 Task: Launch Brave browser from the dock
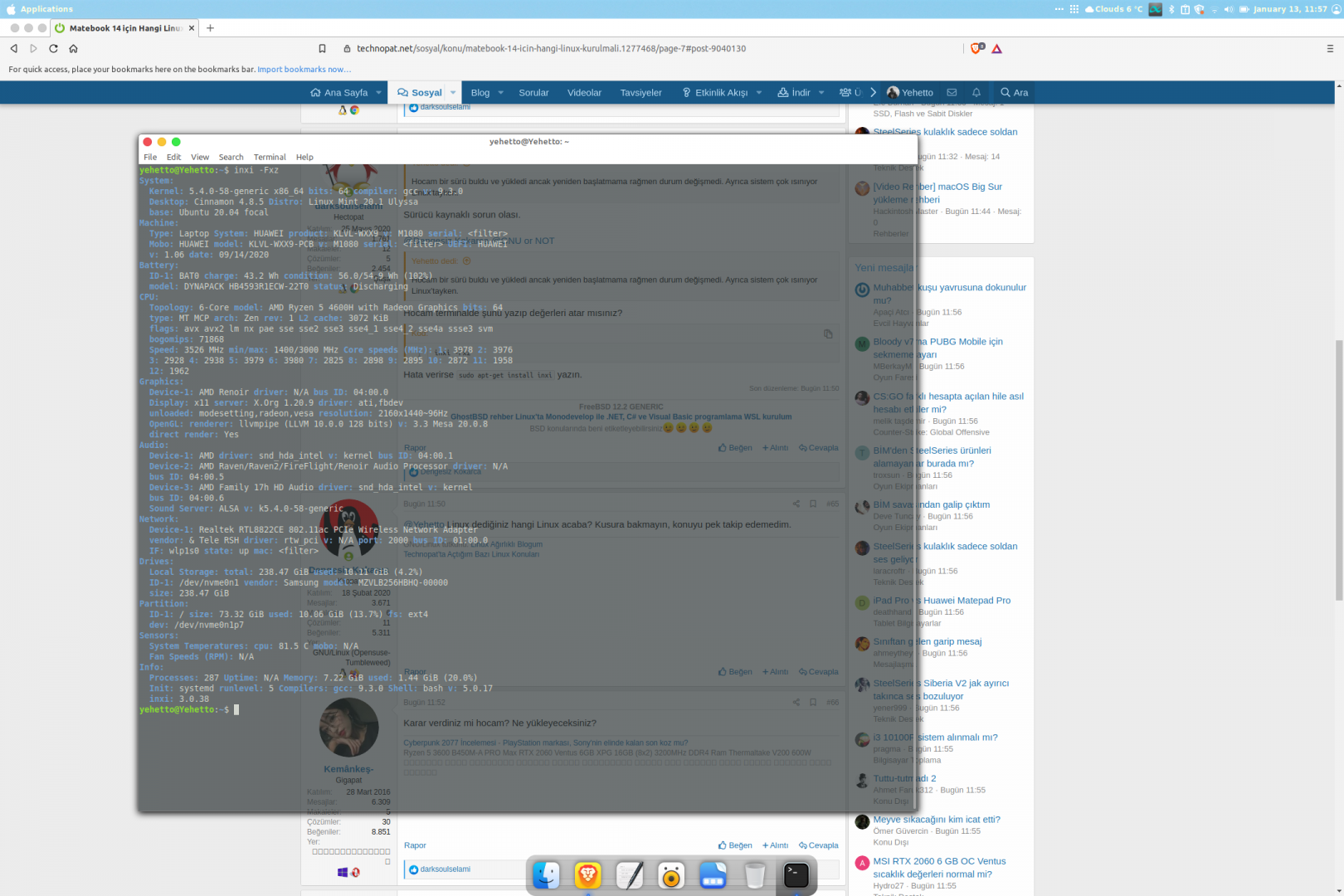587,875
